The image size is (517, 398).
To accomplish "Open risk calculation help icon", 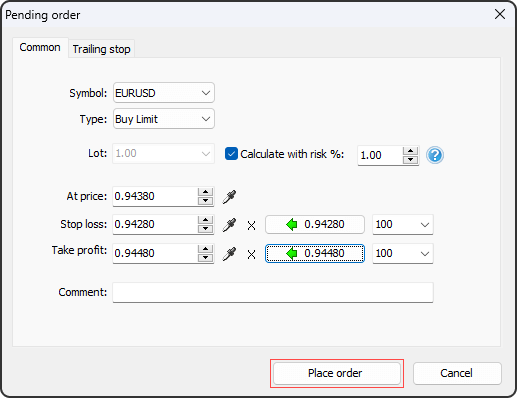I will (435, 155).
